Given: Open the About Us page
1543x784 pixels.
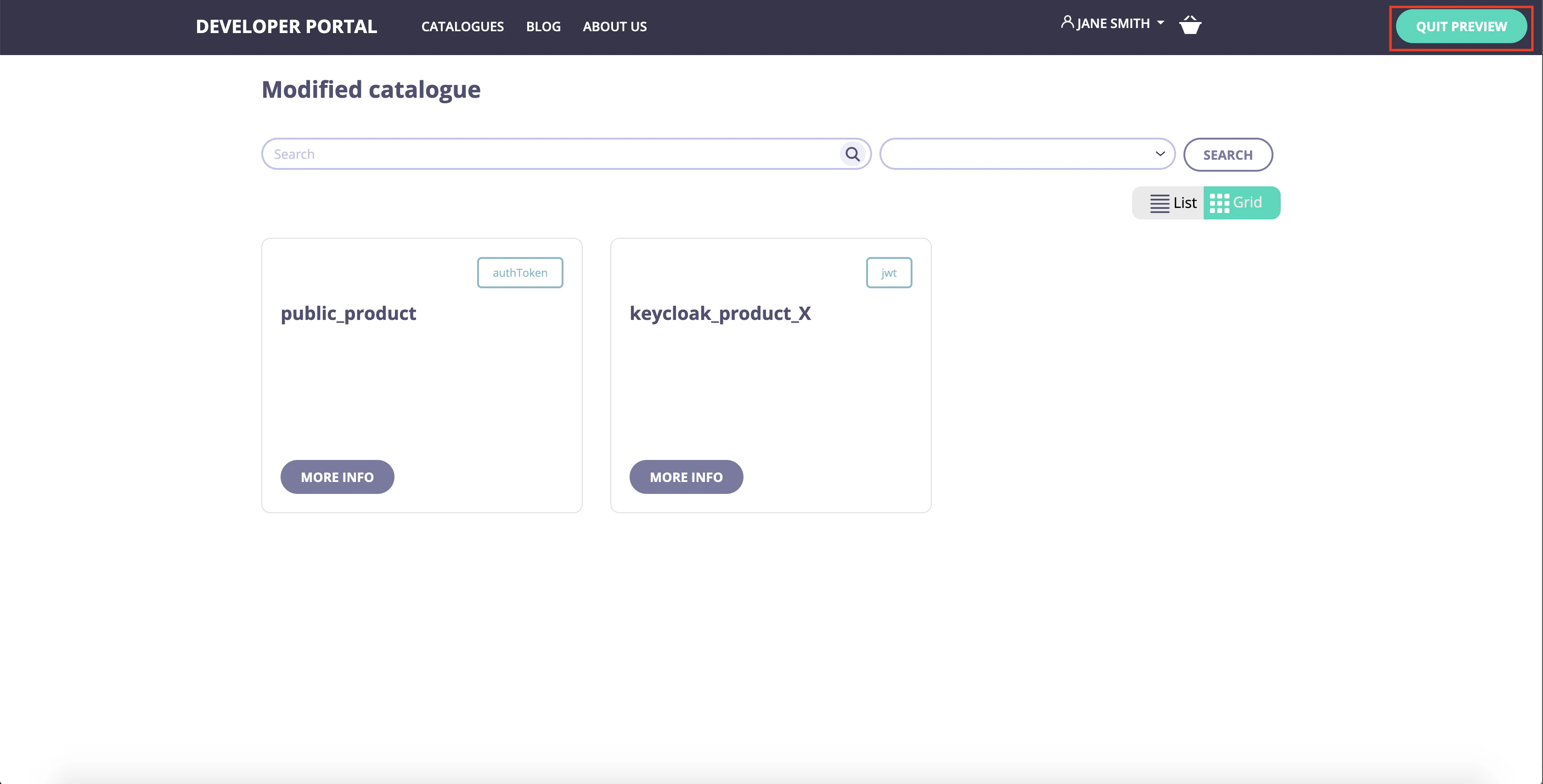Looking at the screenshot, I should point(614,26).
